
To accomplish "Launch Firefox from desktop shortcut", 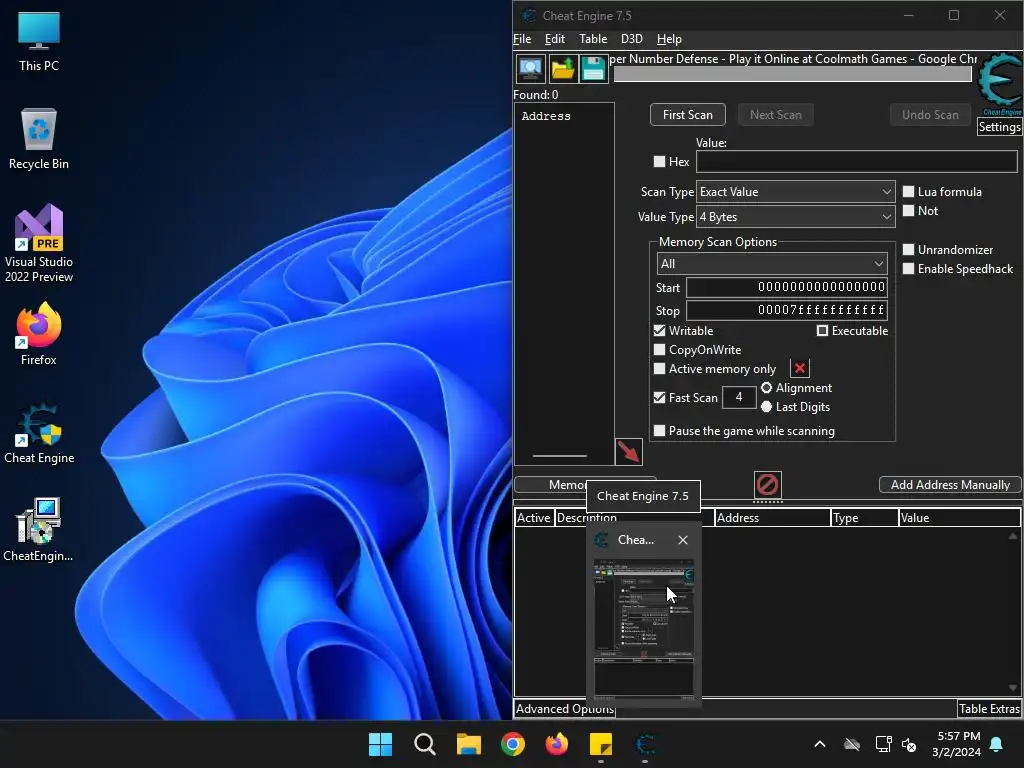I will 39,334.
